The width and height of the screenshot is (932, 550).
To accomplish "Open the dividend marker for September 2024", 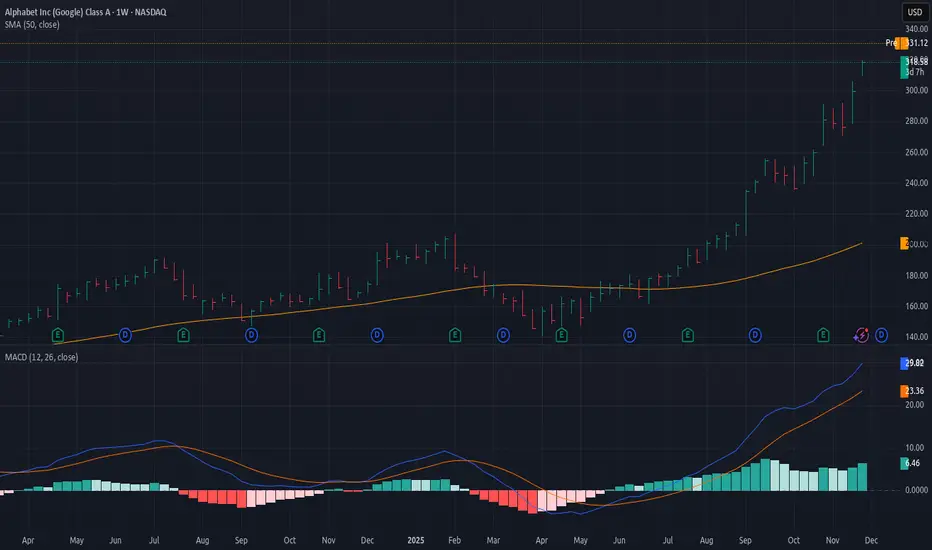I will (251, 335).
